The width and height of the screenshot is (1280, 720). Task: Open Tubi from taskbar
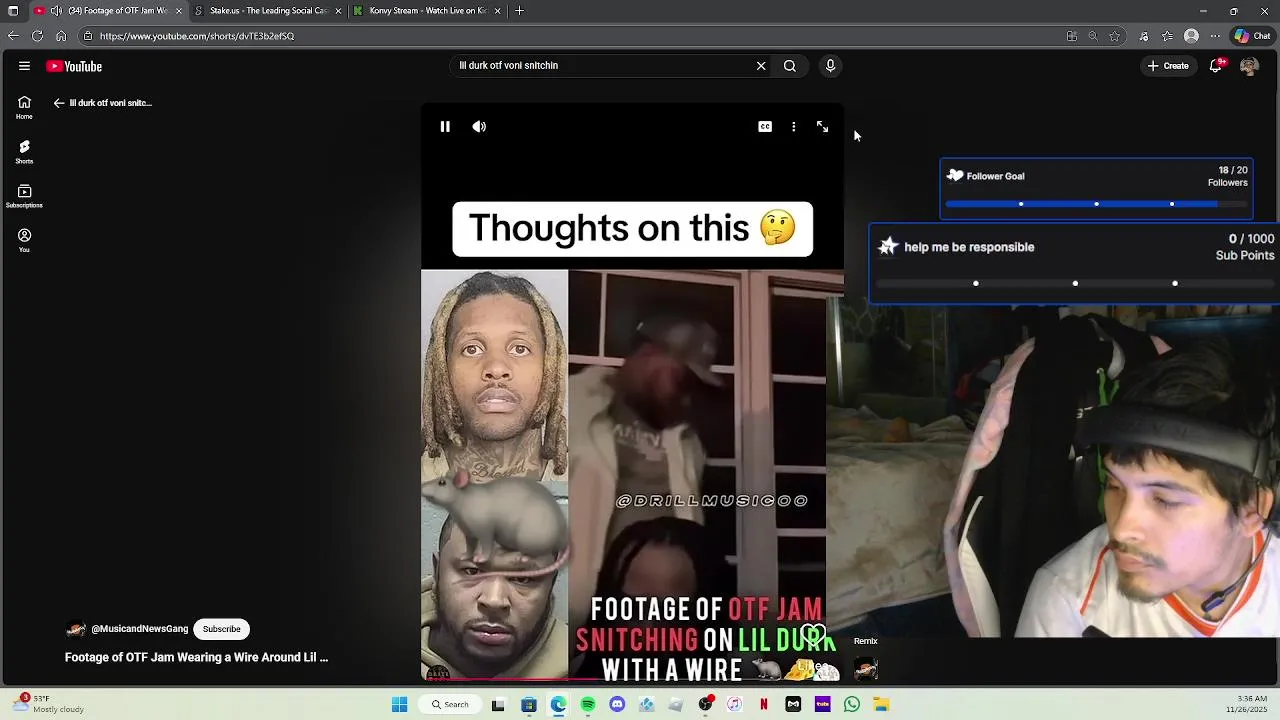pyautogui.click(x=823, y=705)
